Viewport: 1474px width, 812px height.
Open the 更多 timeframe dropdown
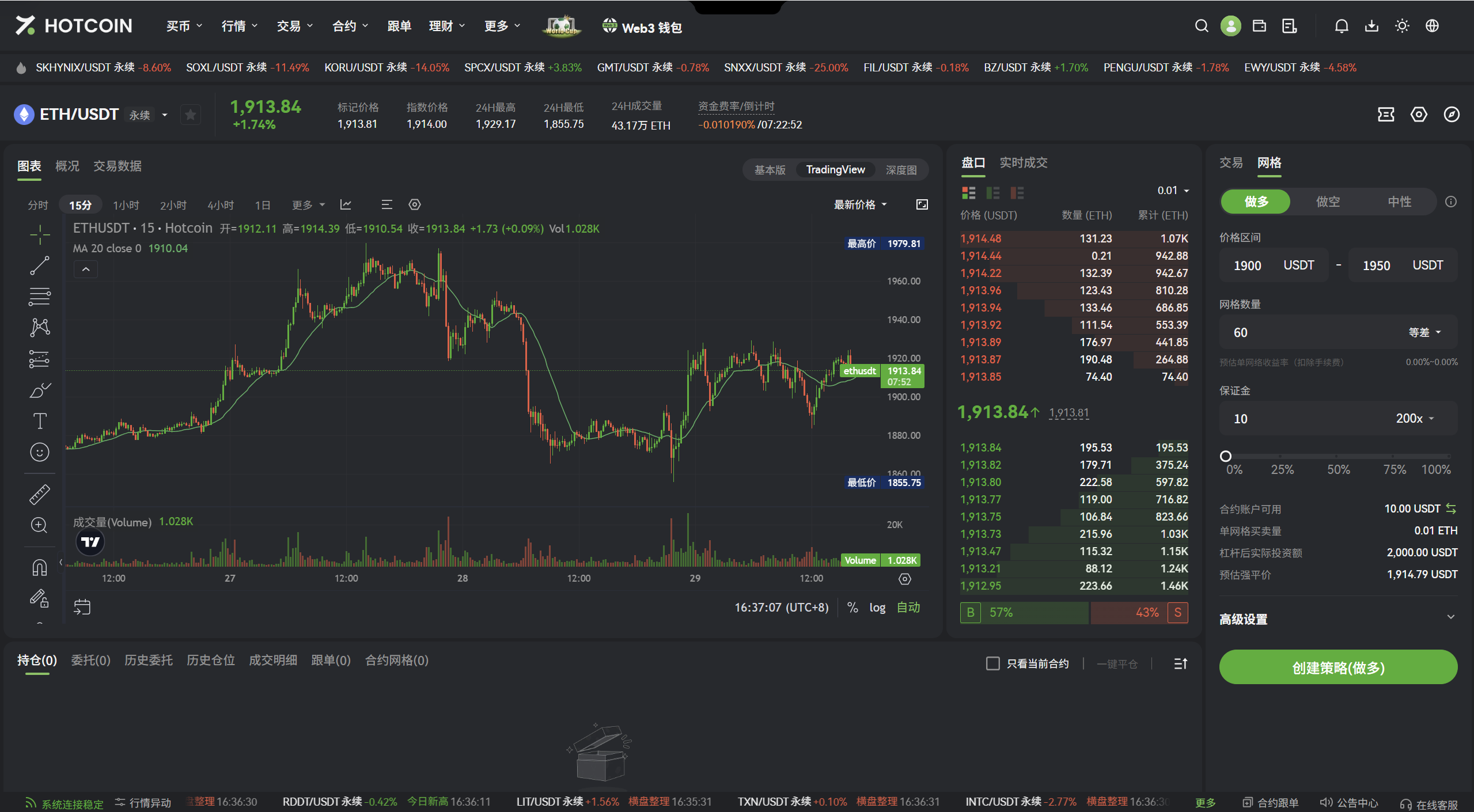click(308, 205)
